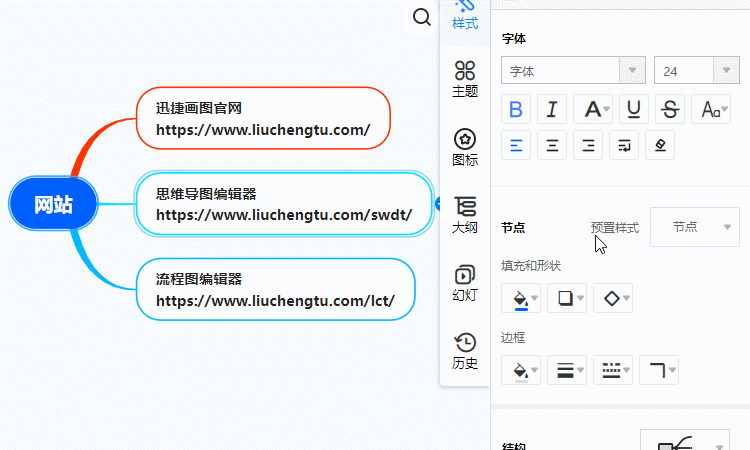Click the clear formatting eraser icon
This screenshot has height=450, width=750.
point(660,145)
